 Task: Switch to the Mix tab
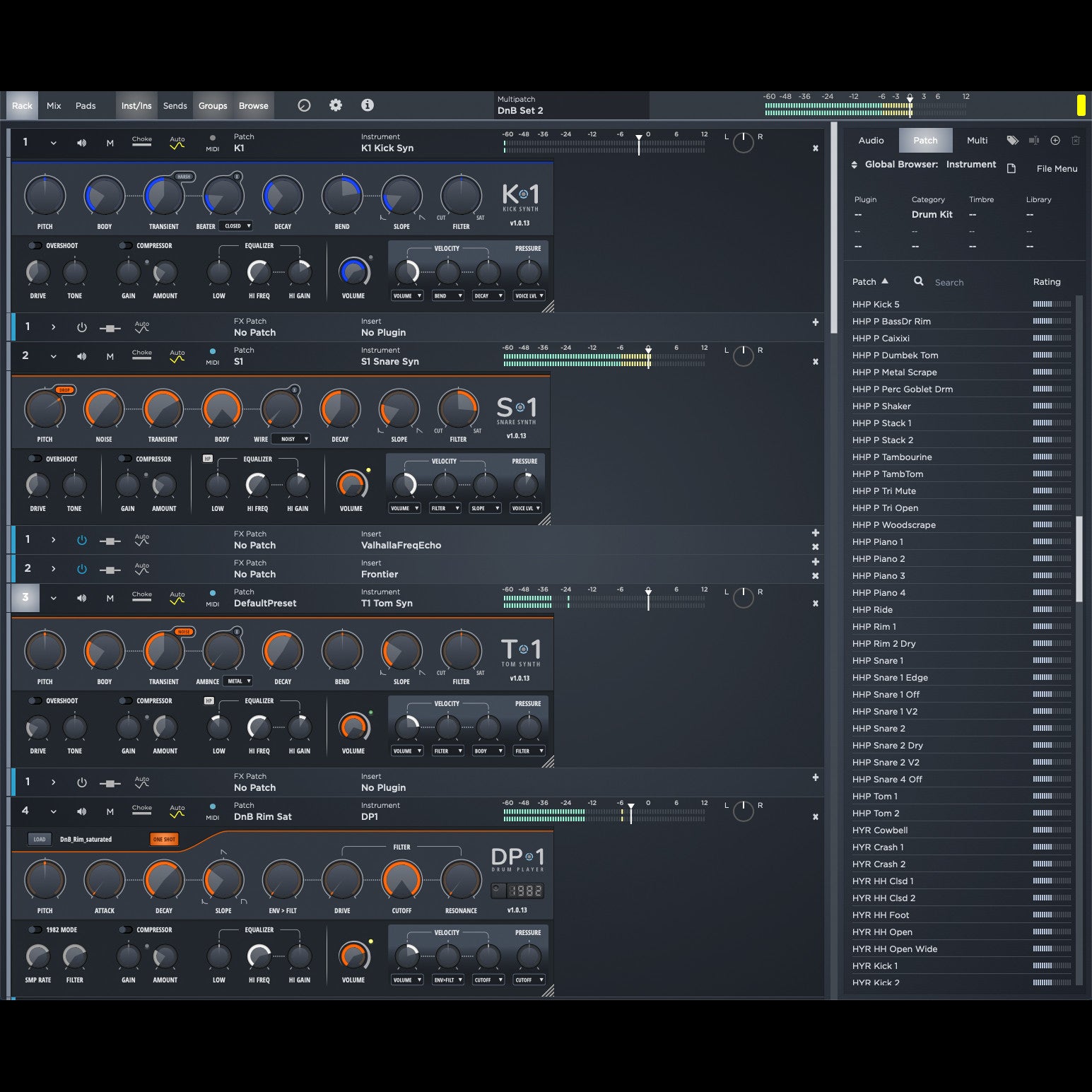coord(54,106)
